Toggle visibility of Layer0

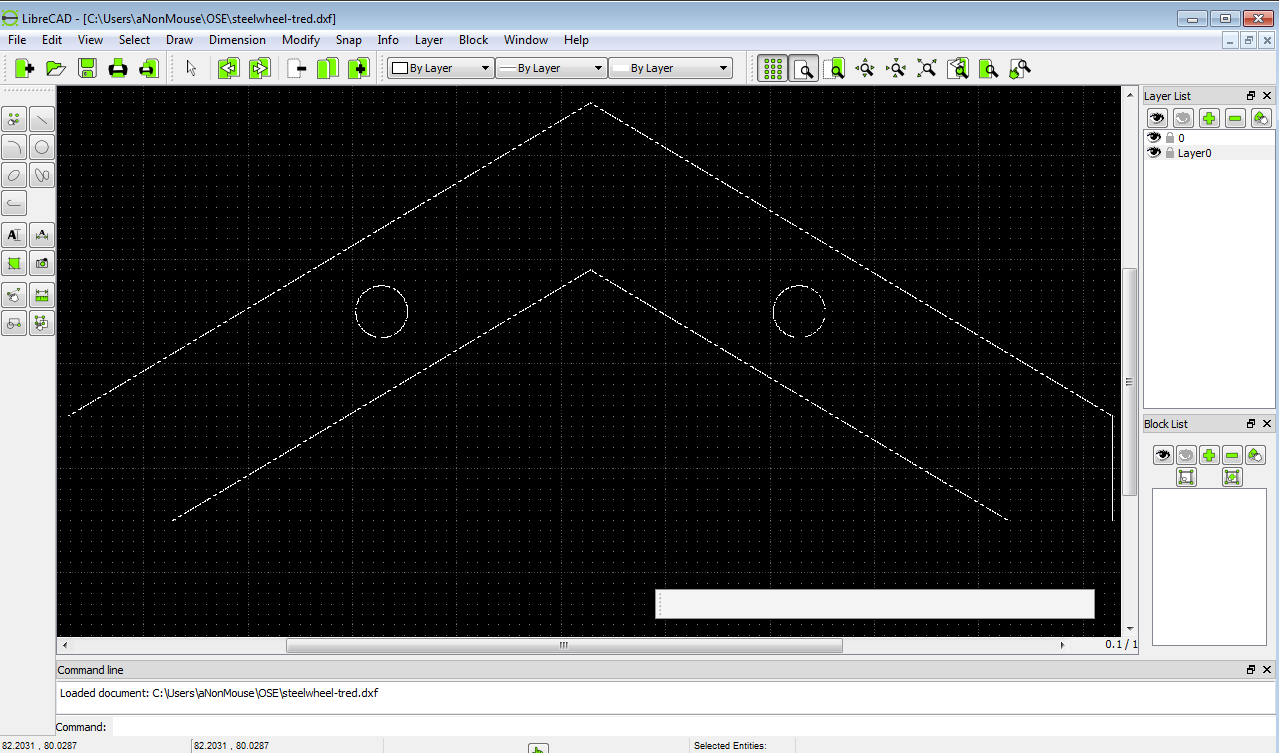1154,153
